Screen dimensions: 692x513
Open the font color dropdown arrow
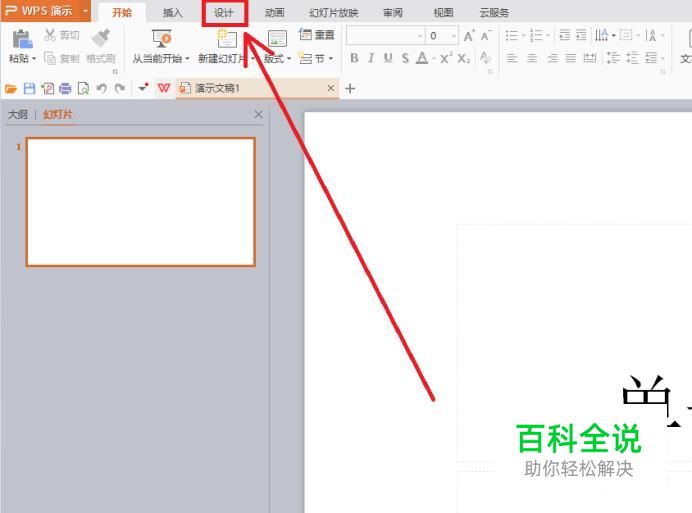click(x=434, y=59)
